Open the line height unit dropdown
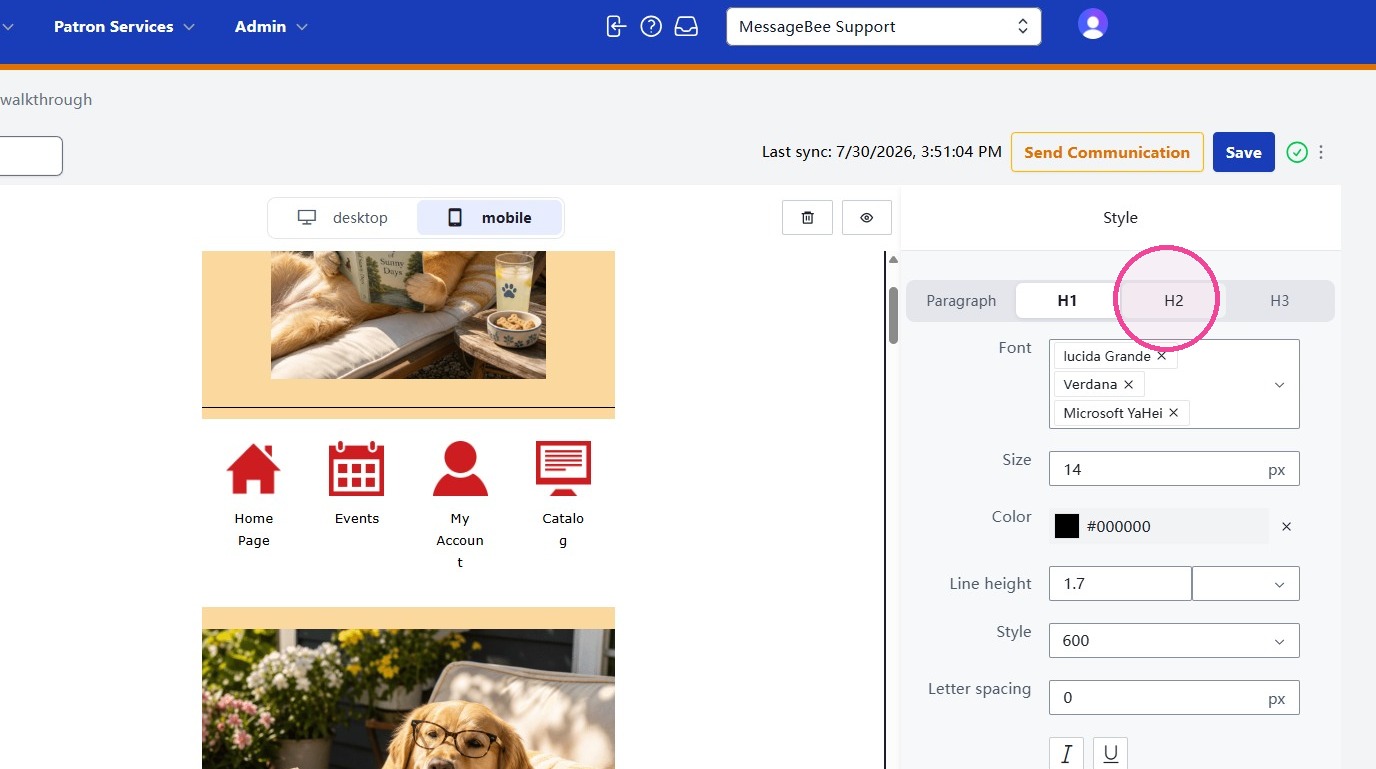This screenshot has height=769, width=1376. (1246, 584)
